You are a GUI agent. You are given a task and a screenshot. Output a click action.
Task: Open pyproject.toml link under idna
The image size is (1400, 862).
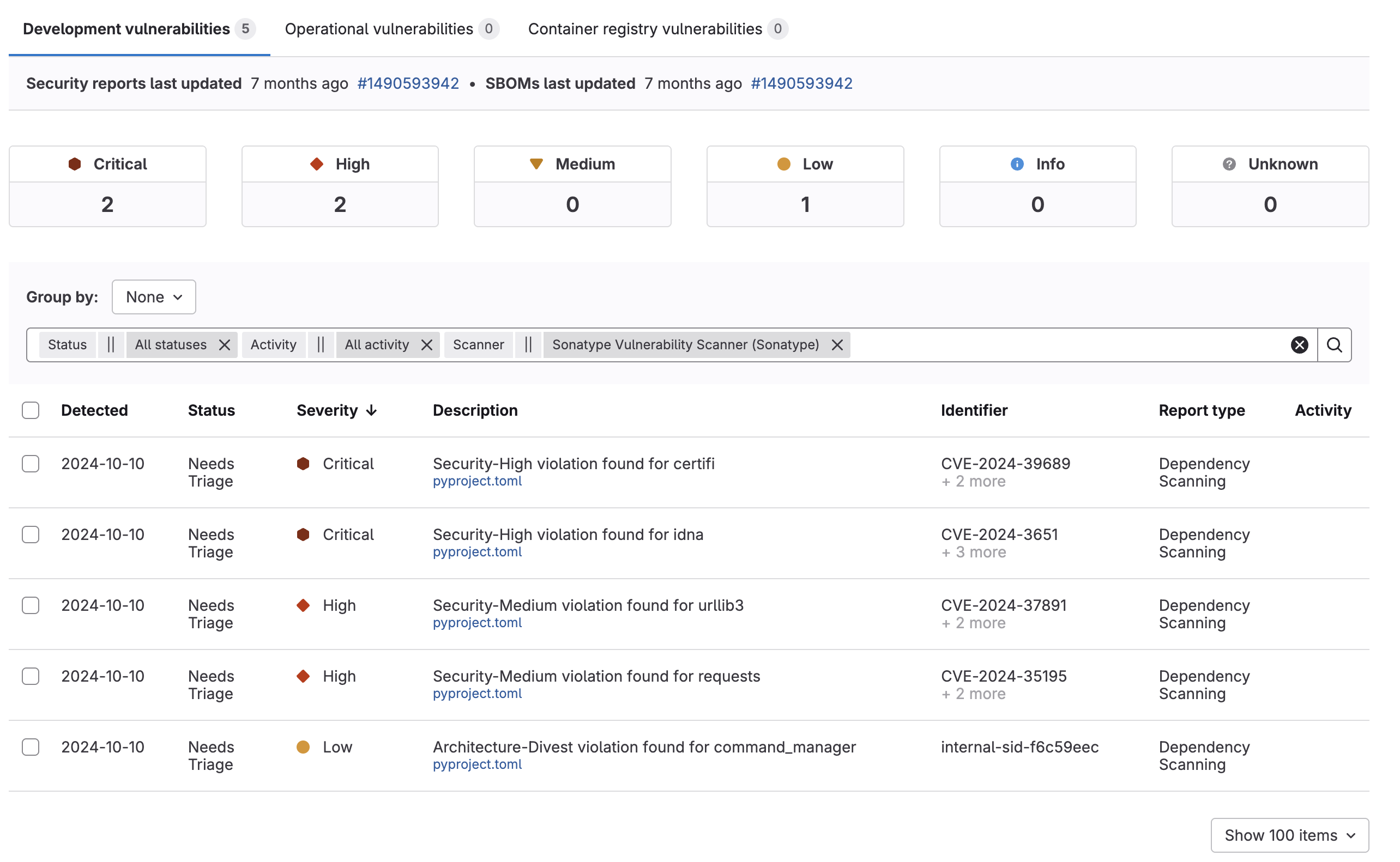click(478, 552)
